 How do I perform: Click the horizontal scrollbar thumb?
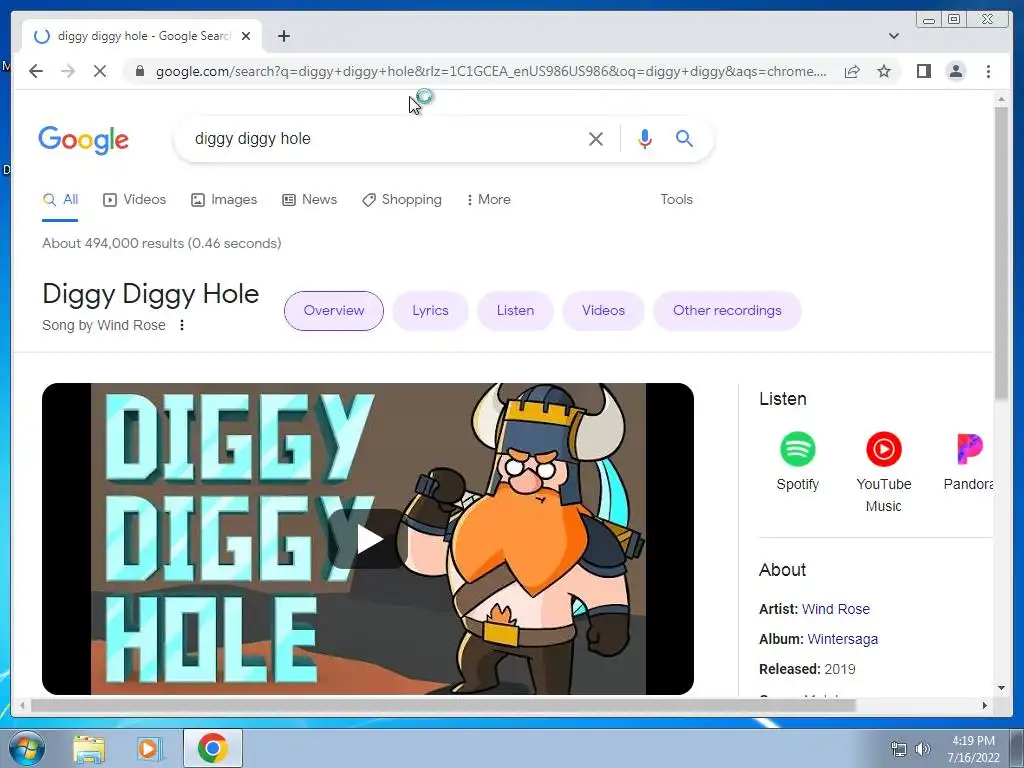[x=443, y=705]
